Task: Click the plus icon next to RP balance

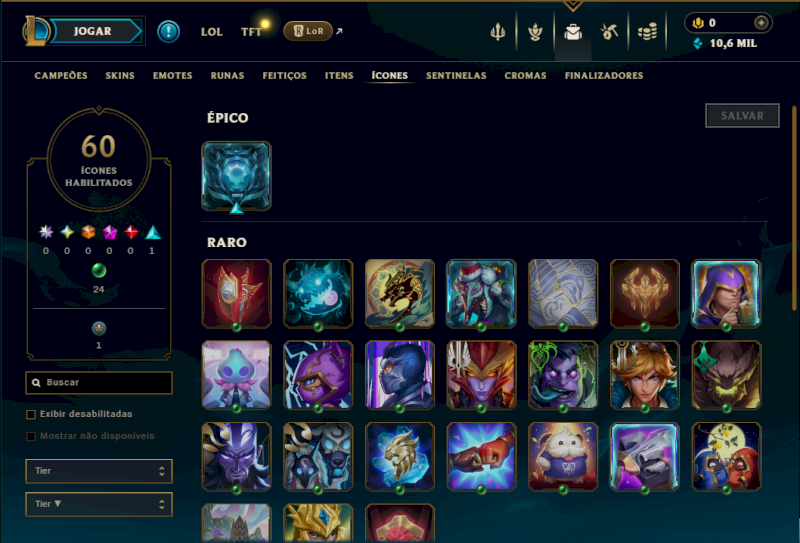Action: (x=761, y=22)
